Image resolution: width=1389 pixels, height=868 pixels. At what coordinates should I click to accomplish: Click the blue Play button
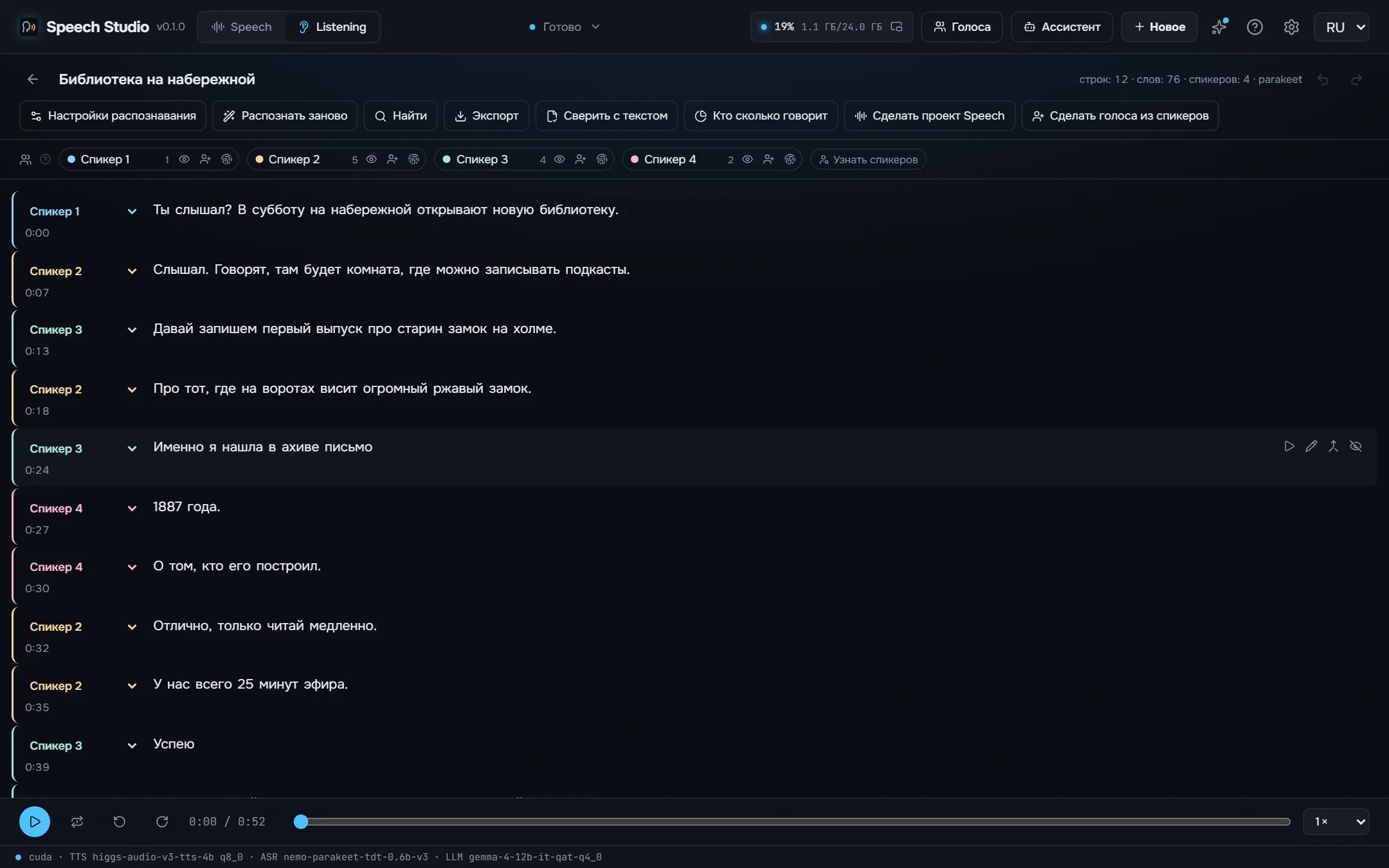click(x=35, y=822)
